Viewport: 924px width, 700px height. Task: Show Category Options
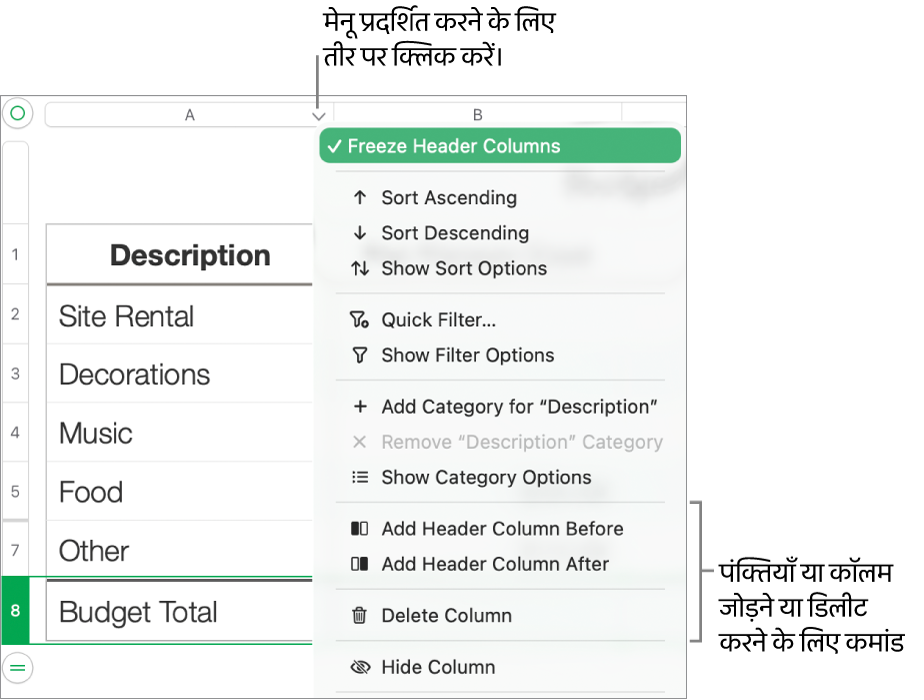coord(486,477)
